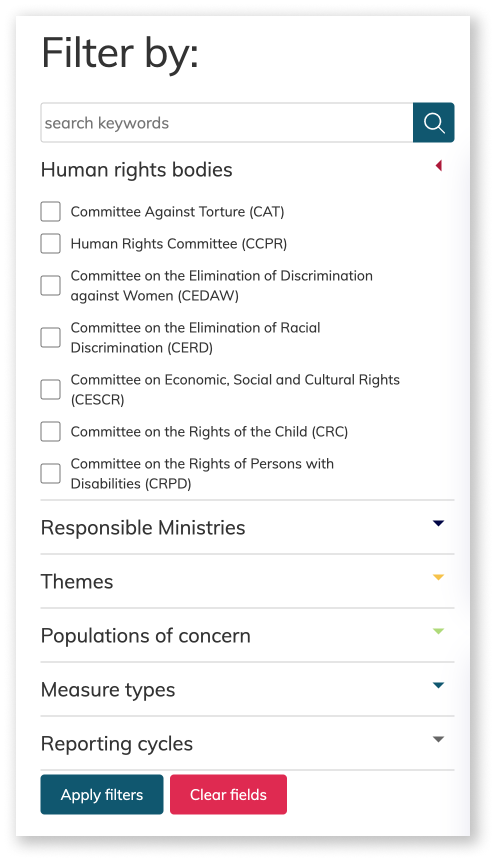Expand Reporting cycles gray arrow
502x863 pixels.
(438, 739)
